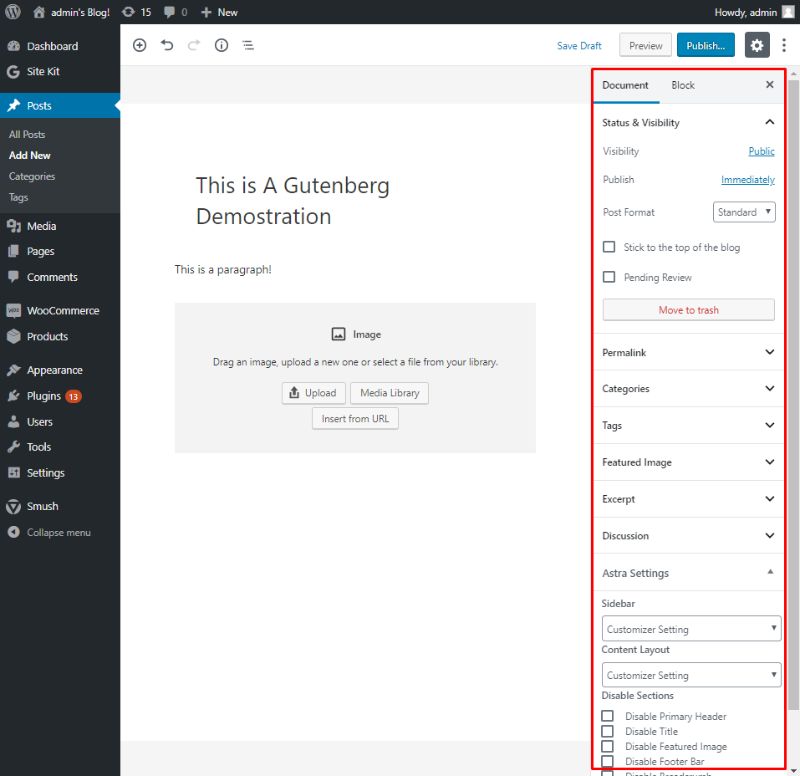Image resolution: width=800 pixels, height=776 pixels.
Task: Expand the Excerpt panel
Action: pos(688,499)
